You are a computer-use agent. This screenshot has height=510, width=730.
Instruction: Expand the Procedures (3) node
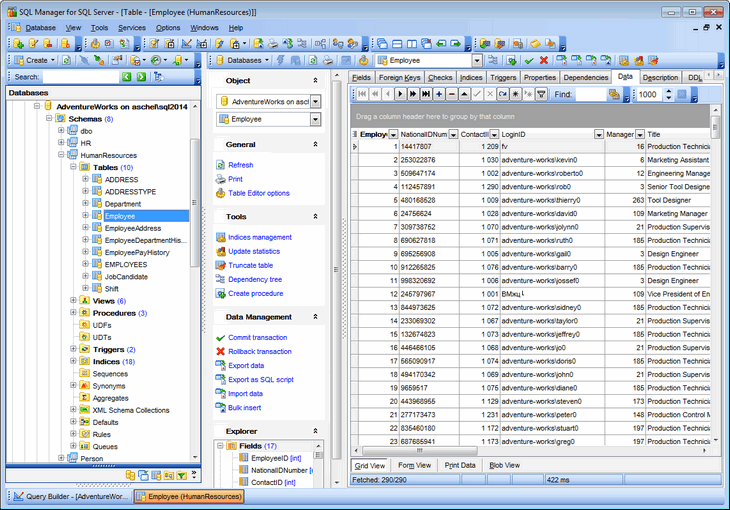click(x=73, y=313)
